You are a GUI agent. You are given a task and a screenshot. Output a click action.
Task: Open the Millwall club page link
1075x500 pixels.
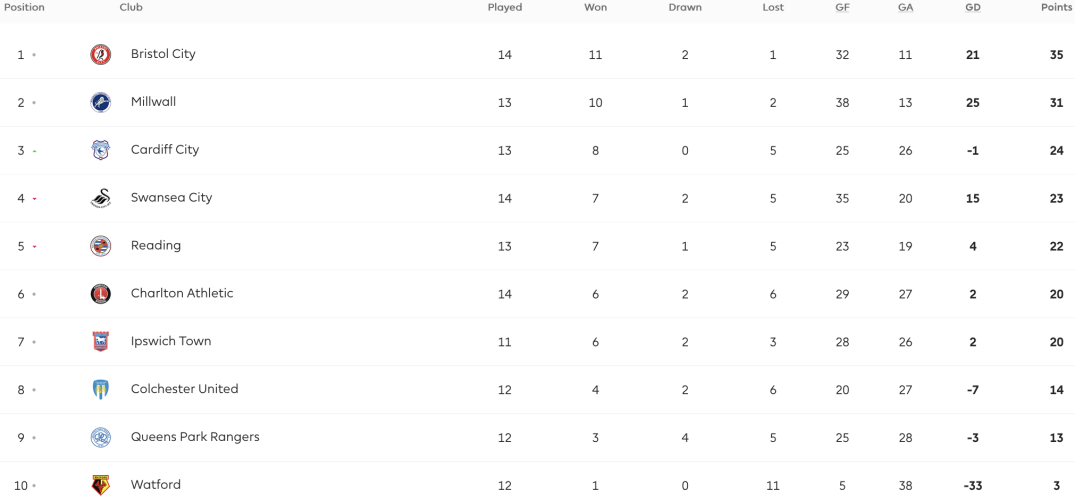[x=154, y=102]
